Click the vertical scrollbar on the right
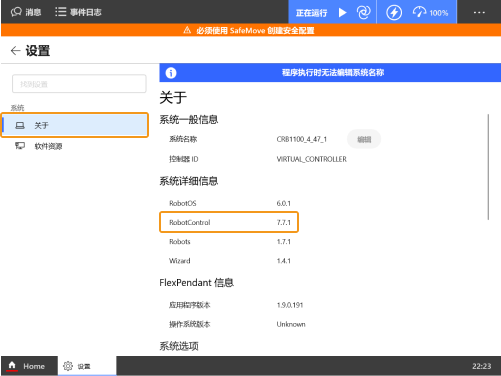 pyautogui.click(x=488, y=167)
